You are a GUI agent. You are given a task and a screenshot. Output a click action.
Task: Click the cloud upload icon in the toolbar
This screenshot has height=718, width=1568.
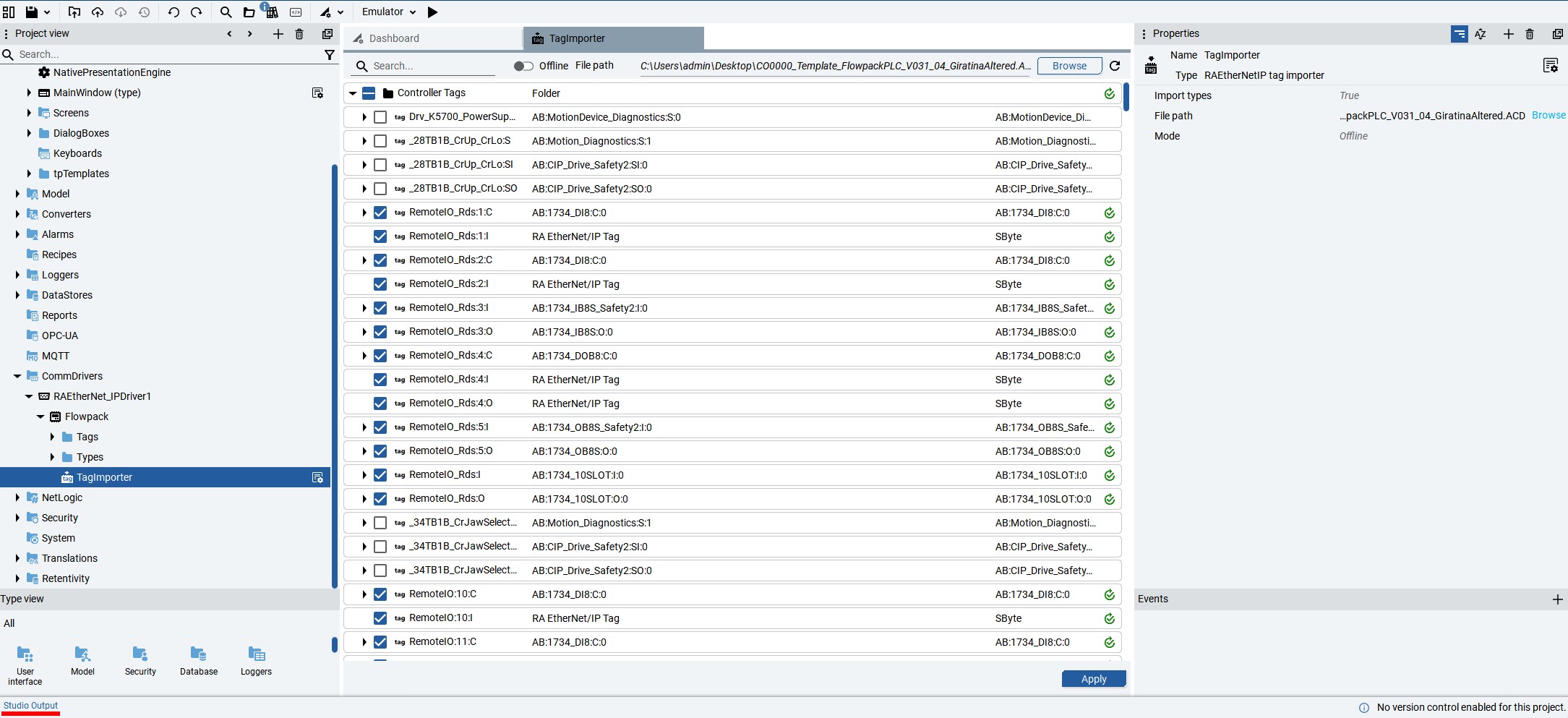click(98, 12)
